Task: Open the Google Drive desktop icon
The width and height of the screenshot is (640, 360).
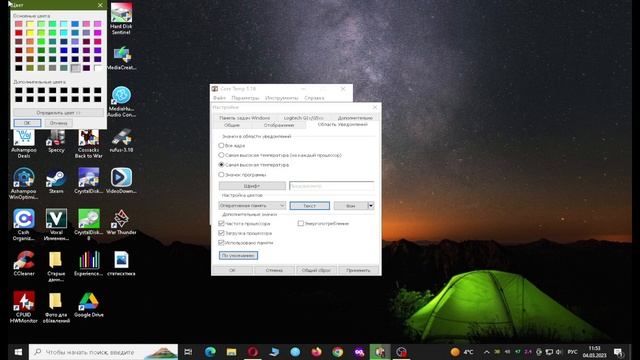Action: (89, 304)
